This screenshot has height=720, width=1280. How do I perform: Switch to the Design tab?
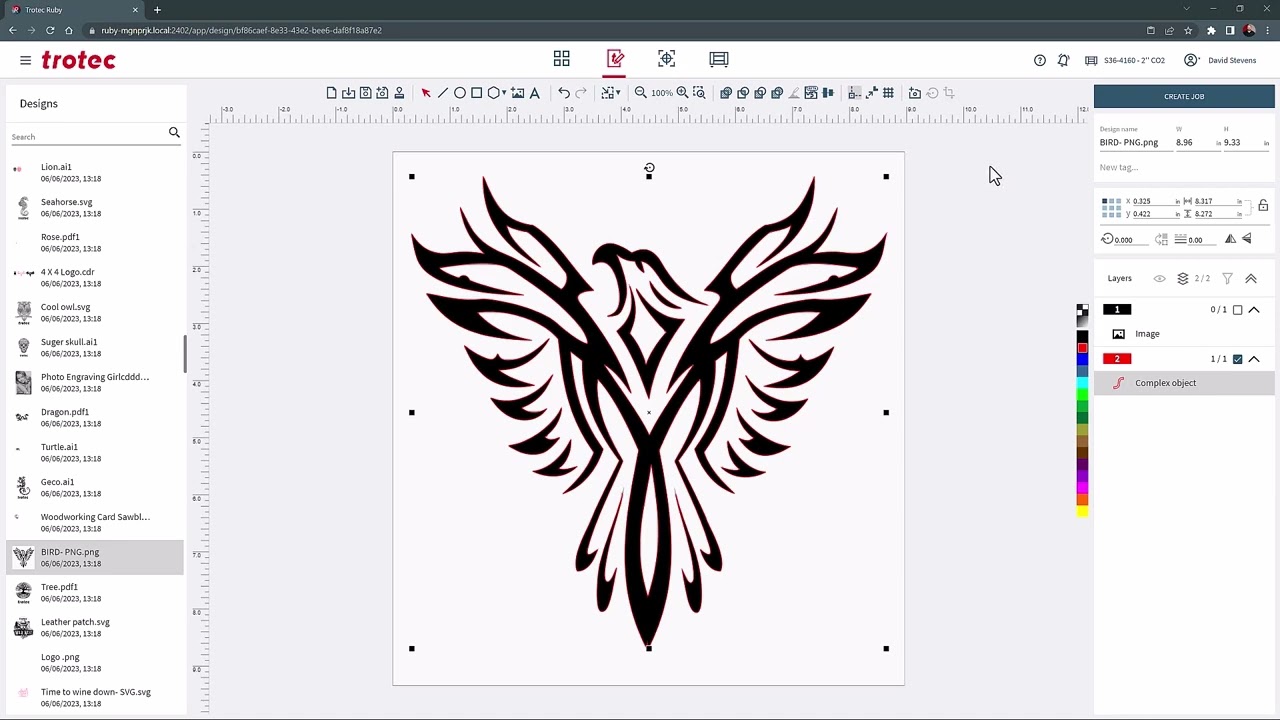pos(615,59)
